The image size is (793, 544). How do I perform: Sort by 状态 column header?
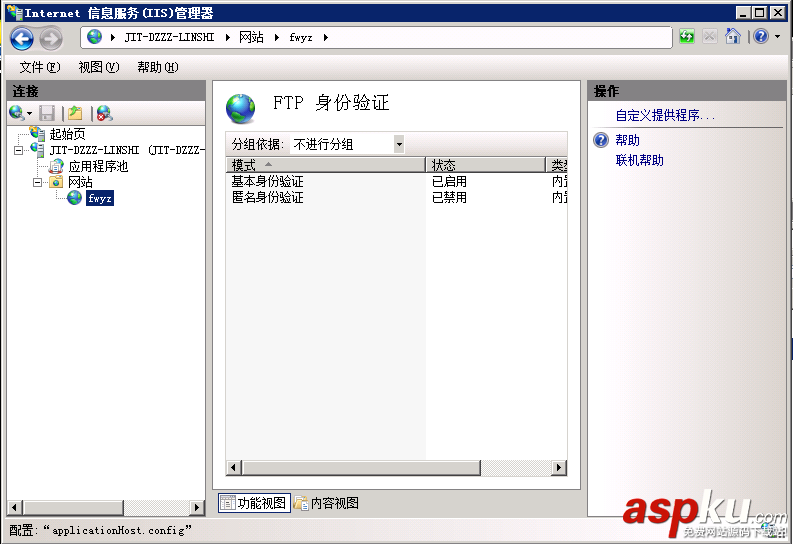[x=486, y=165]
